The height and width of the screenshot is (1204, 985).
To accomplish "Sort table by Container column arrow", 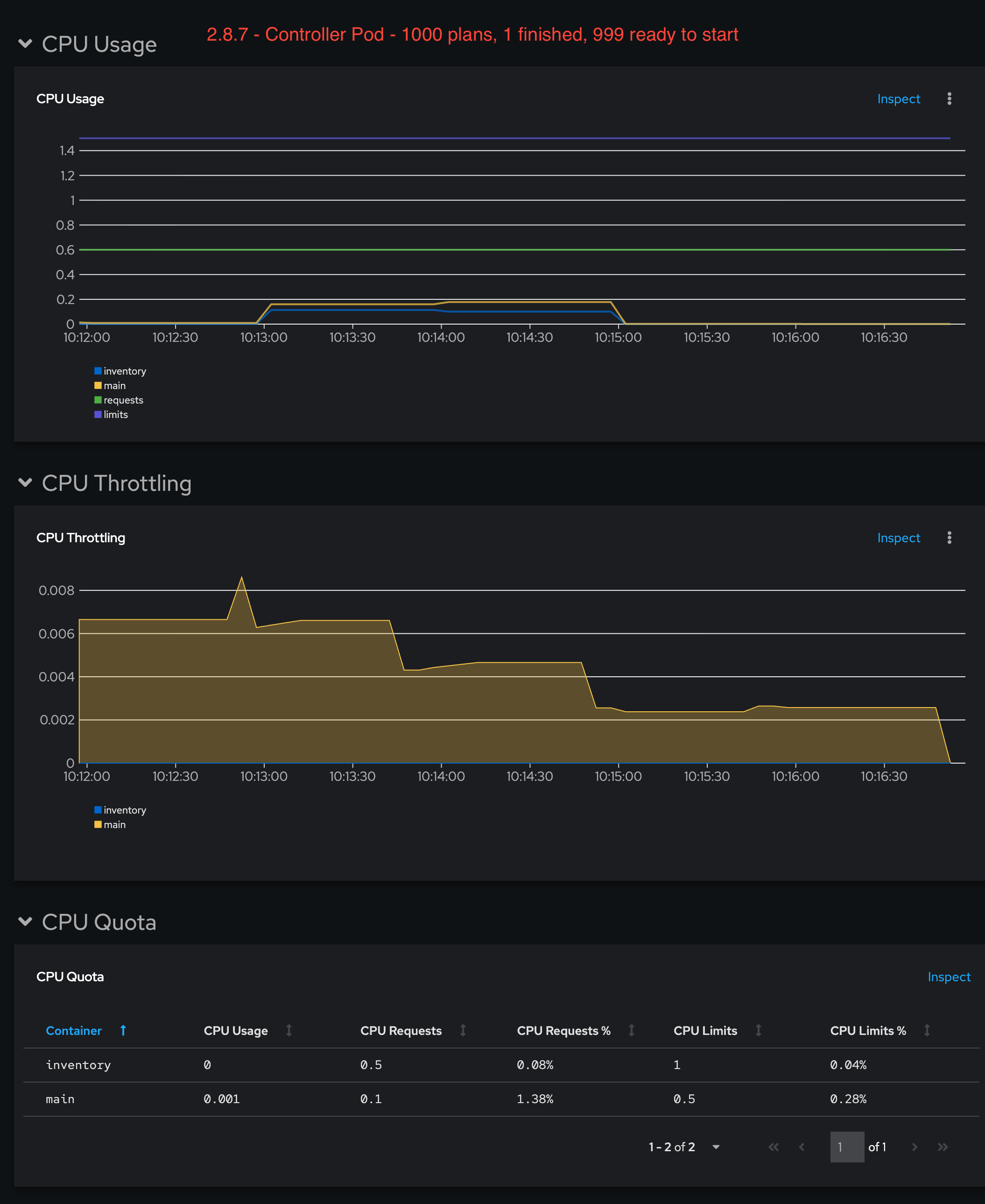I will coord(123,1030).
